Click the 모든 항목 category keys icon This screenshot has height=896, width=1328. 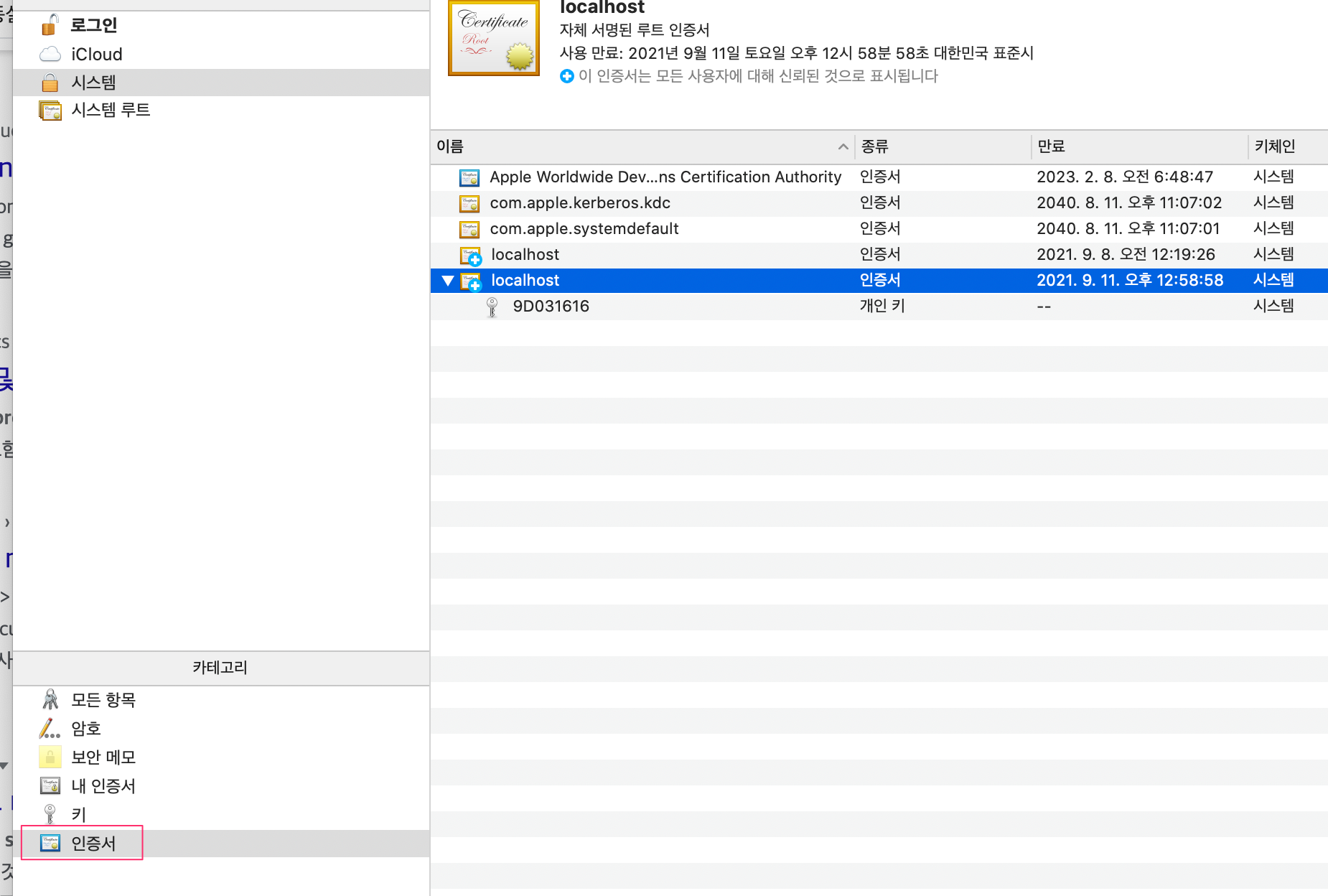50,699
